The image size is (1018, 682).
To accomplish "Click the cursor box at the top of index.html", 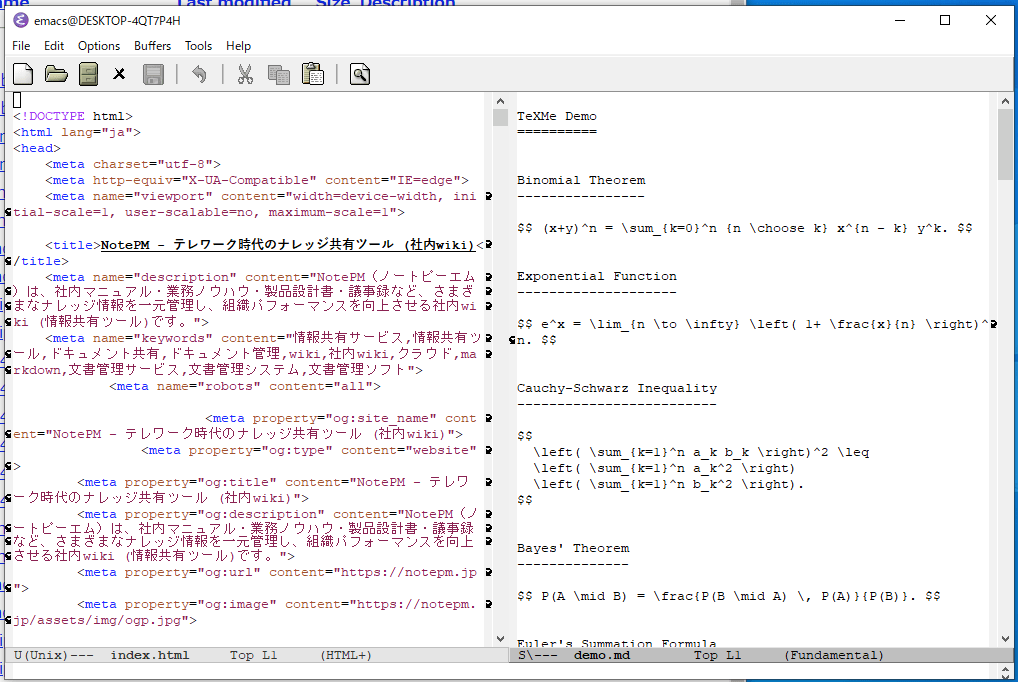I will (x=18, y=100).
